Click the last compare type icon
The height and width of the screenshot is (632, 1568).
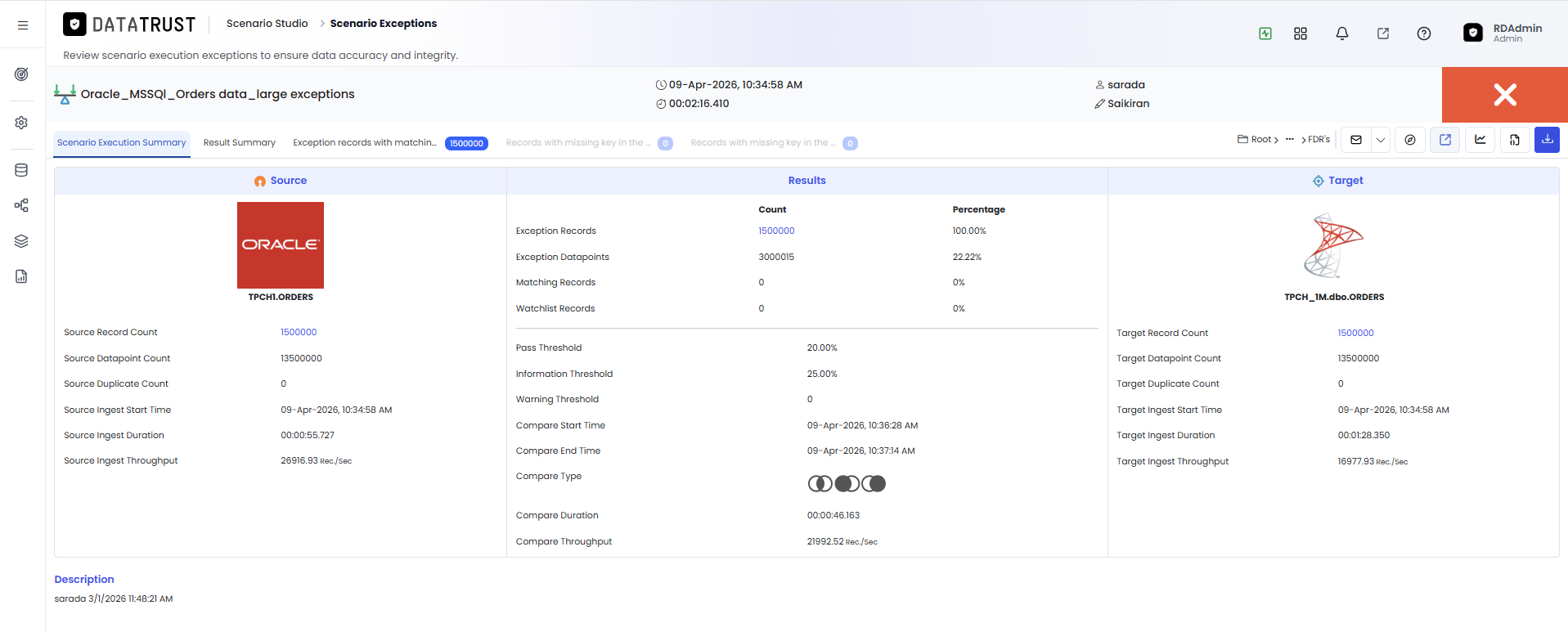point(874,484)
